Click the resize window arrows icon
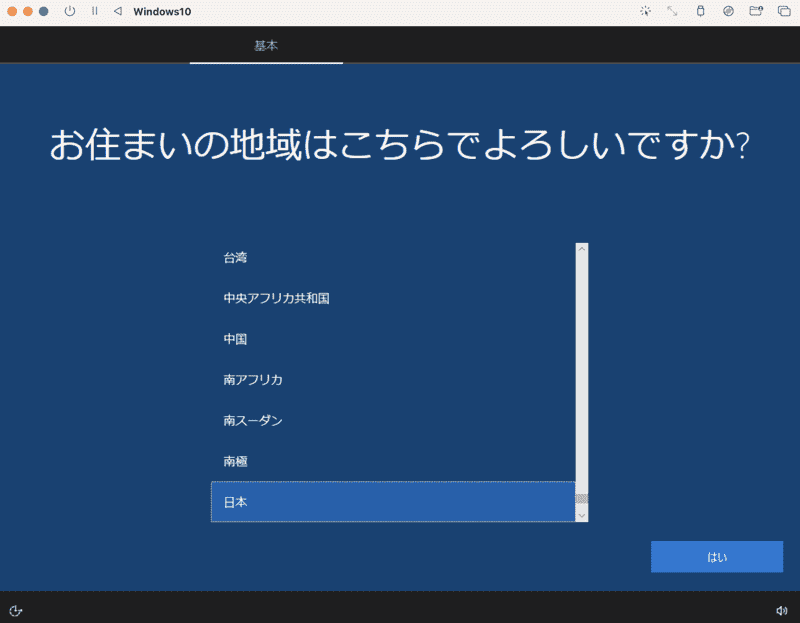The height and width of the screenshot is (623, 800). coord(672,11)
